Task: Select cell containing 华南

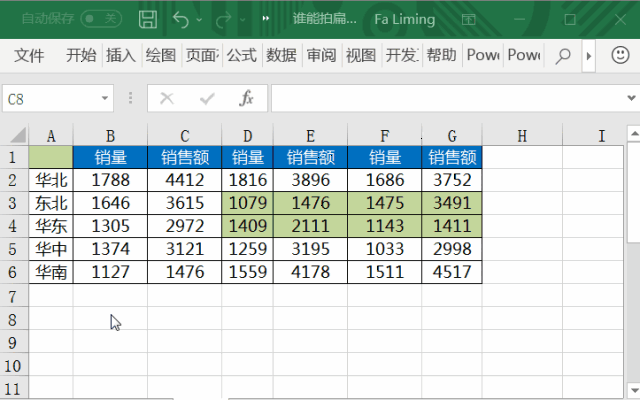Action: tap(51, 272)
